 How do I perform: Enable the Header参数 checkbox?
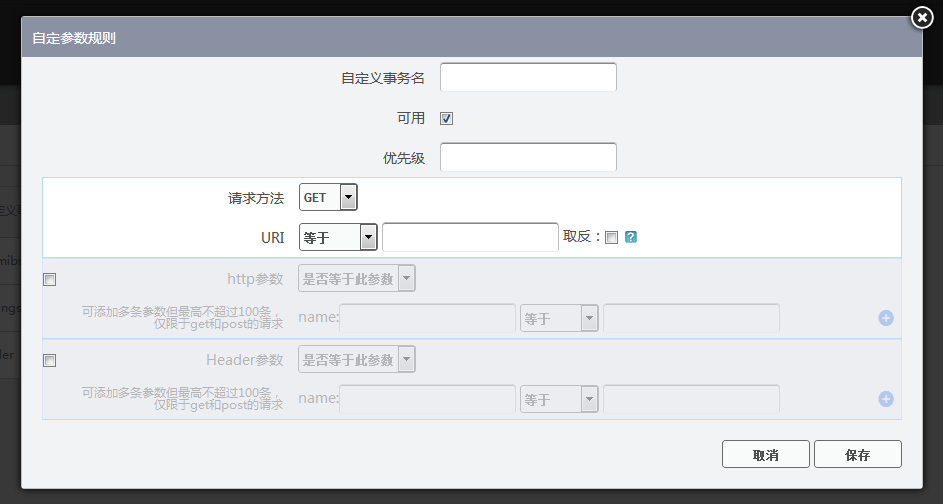50,360
